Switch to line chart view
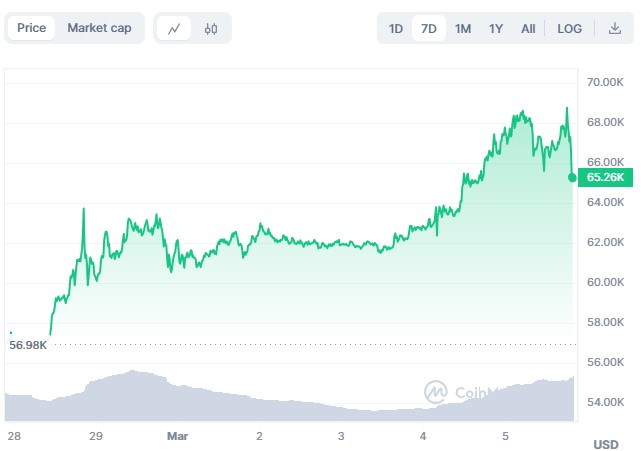This screenshot has width=641, height=451. click(174, 28)
